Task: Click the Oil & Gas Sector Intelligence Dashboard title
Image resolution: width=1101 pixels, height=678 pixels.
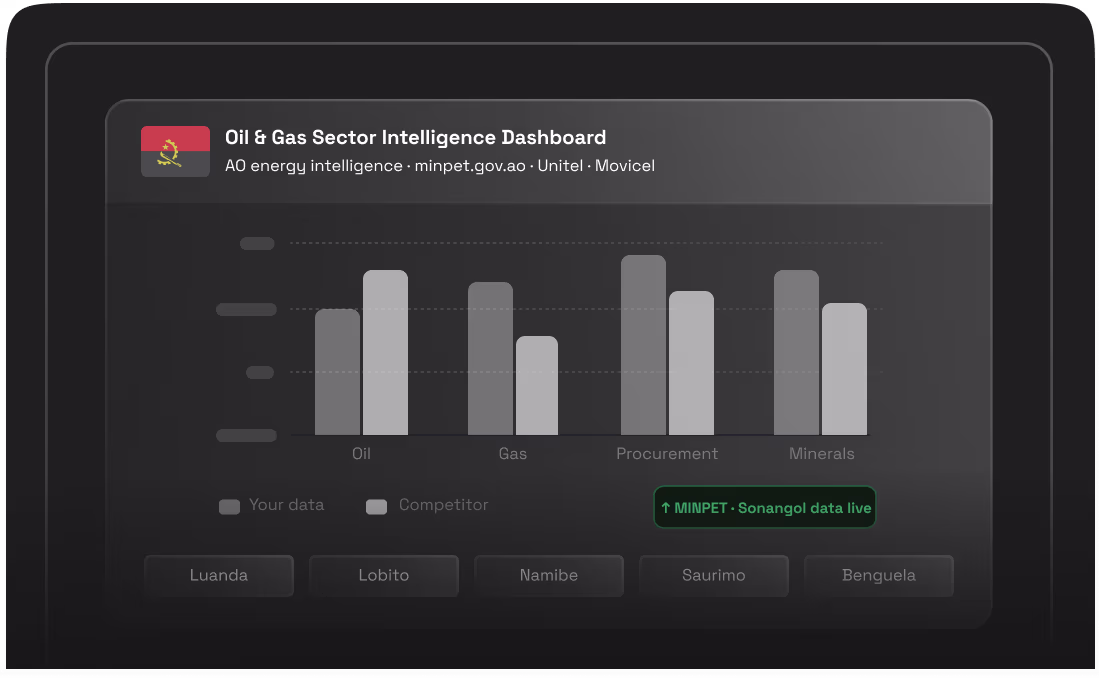Action: coord(415,138)
